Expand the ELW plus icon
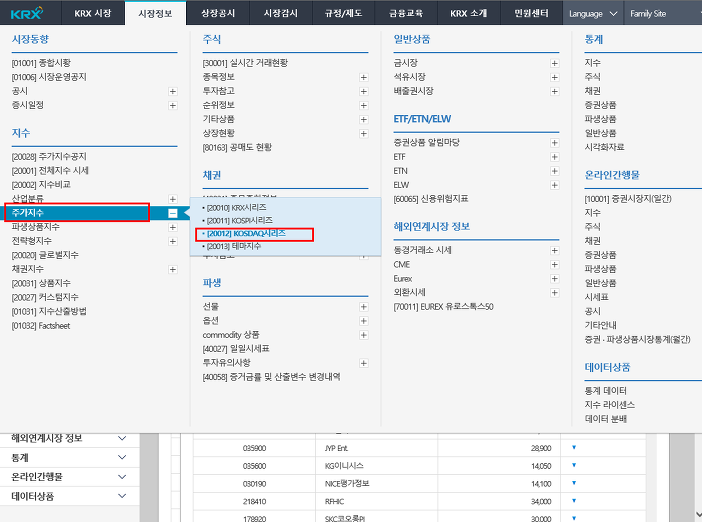Image resolution: width=702 pixels, height=522 pixels. click(554, 185)
